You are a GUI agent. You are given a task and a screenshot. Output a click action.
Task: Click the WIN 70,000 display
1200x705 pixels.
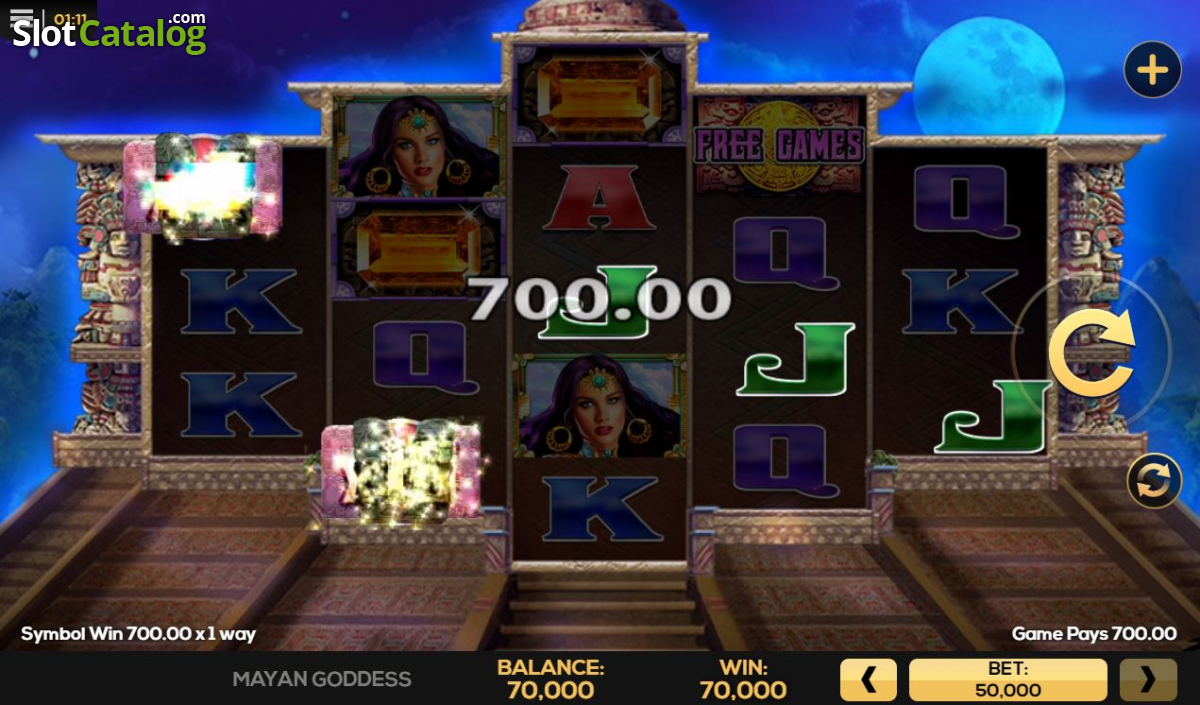click(x=743, y=679)
